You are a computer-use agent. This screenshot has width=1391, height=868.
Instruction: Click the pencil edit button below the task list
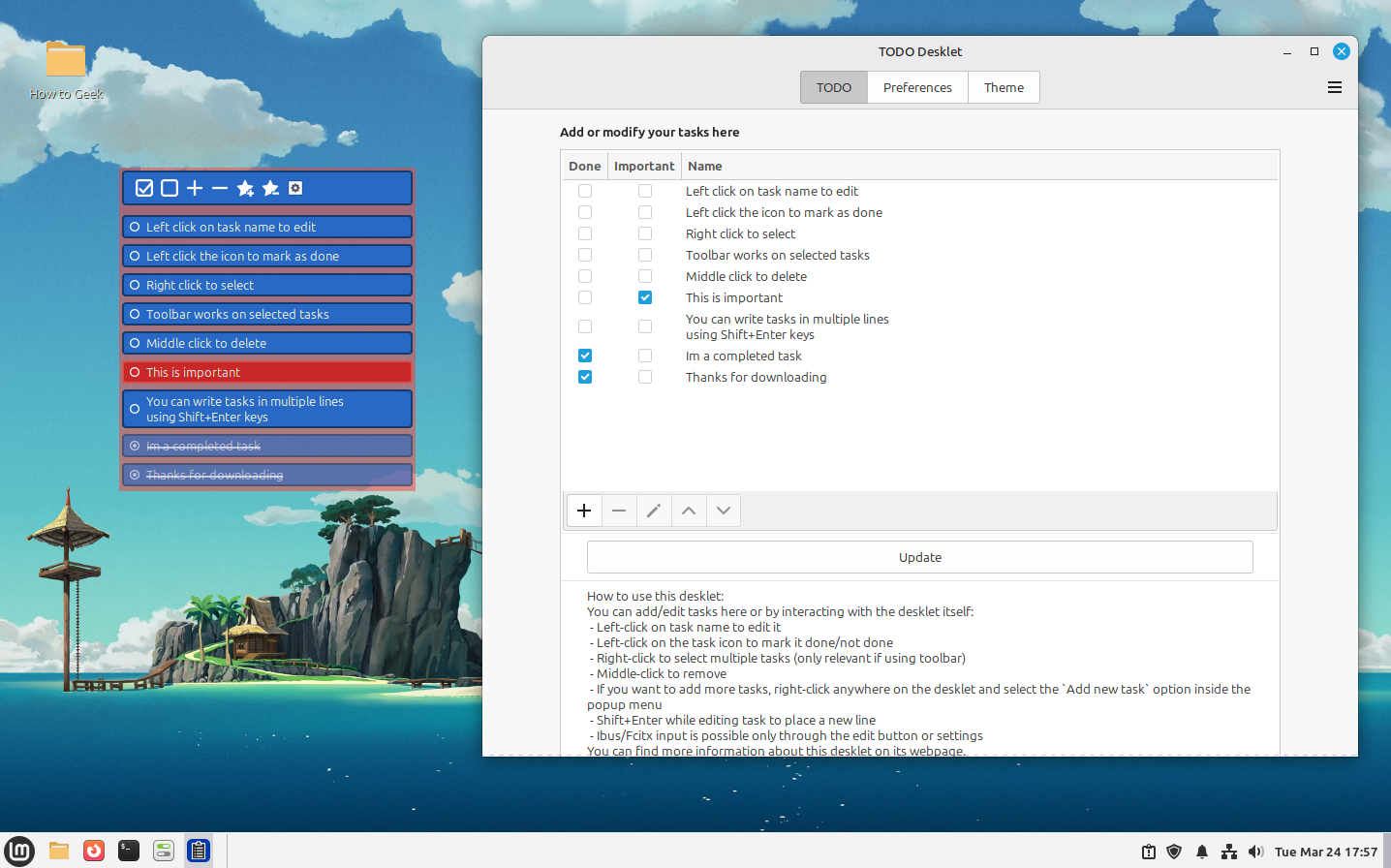click(x=654, y=511)
